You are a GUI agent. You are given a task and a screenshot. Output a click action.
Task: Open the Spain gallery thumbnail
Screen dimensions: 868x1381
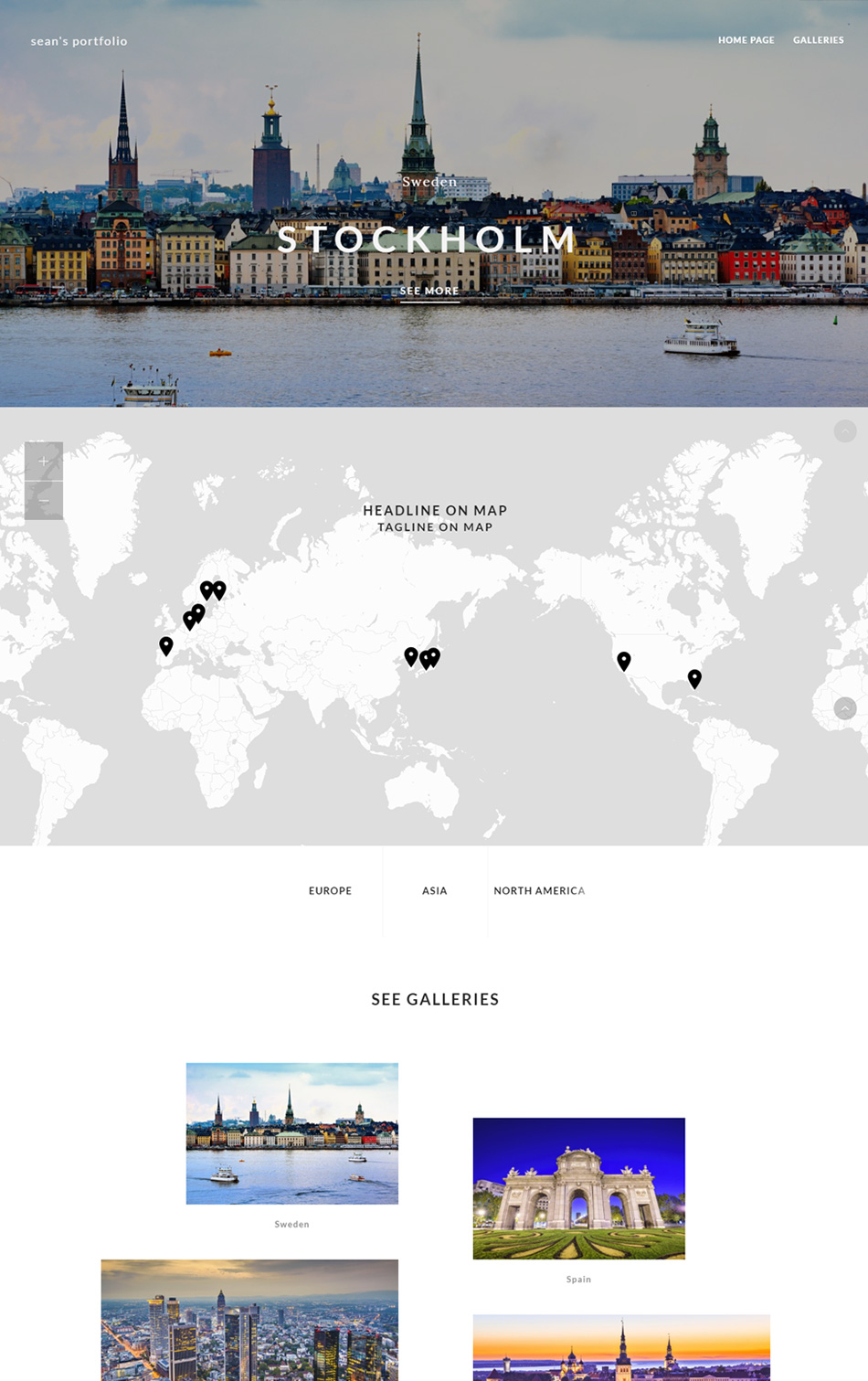tap(578, 1188)
